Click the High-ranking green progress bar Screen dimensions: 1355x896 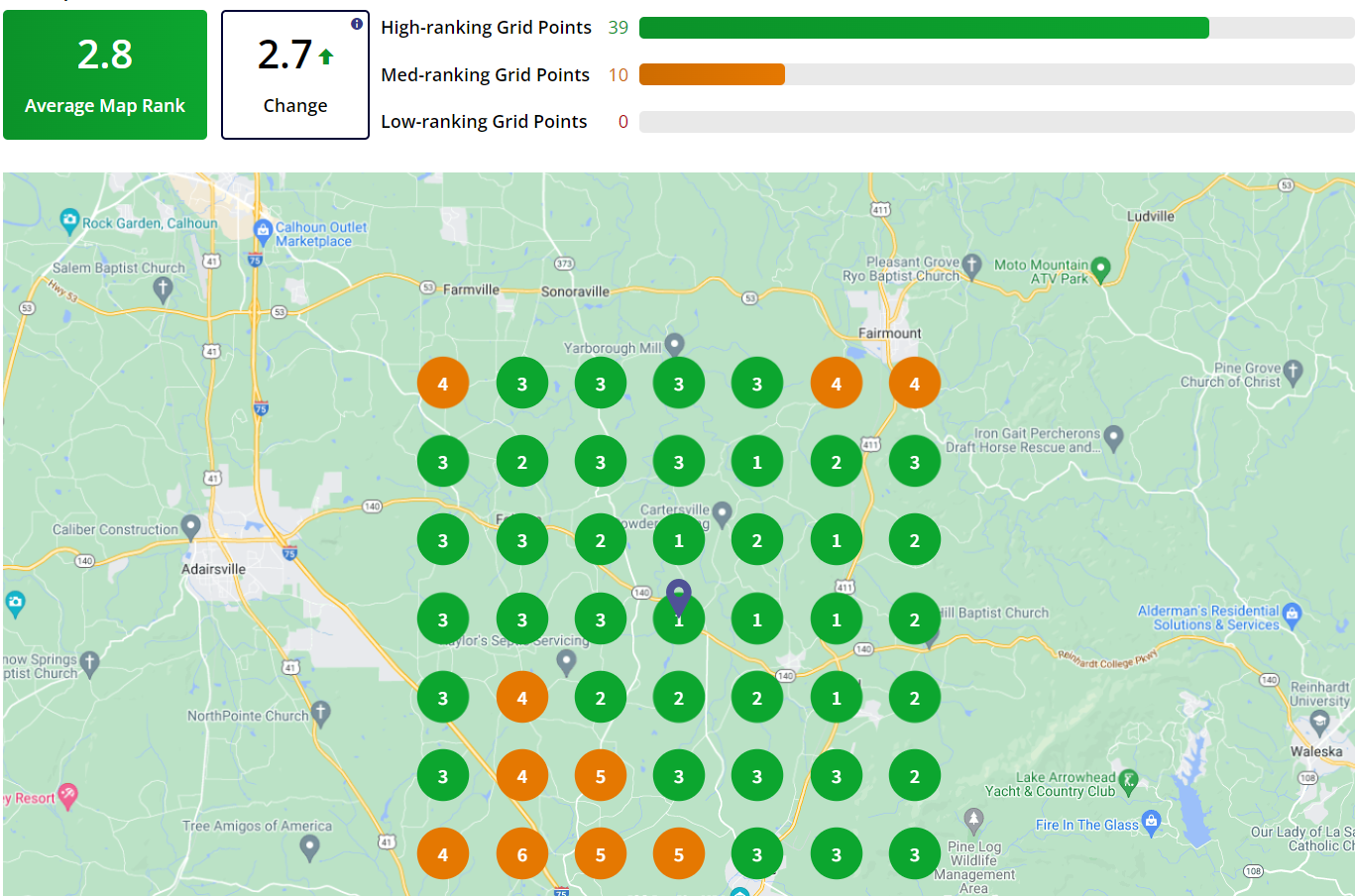pos(922,27)
